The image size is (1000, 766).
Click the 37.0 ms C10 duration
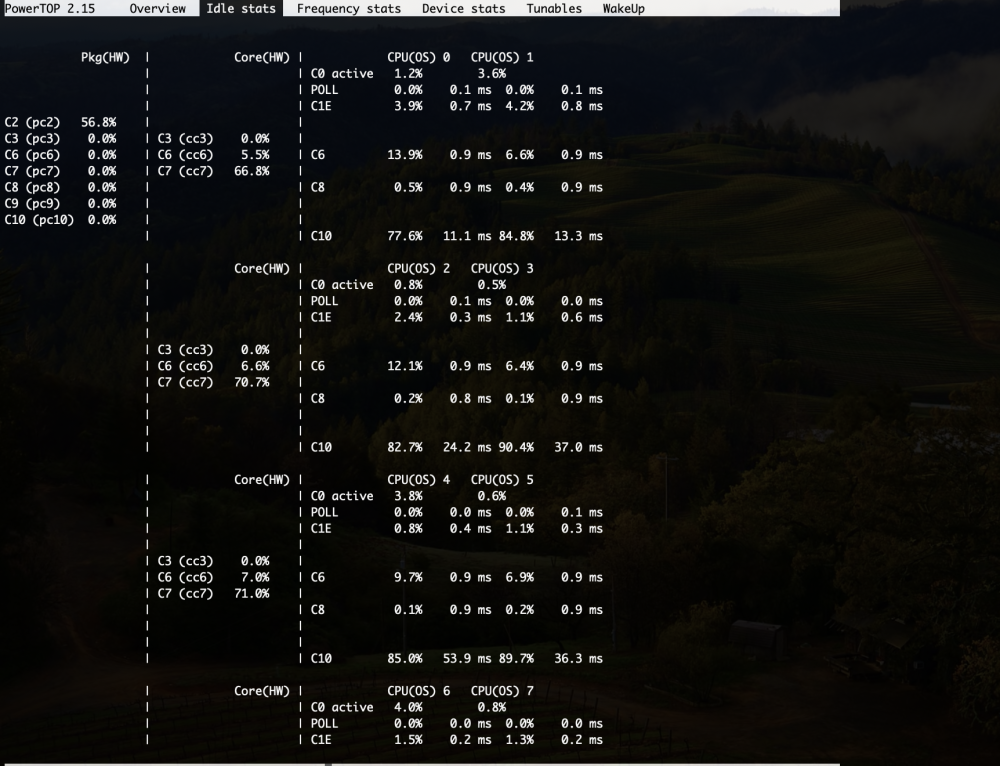coord(578,447)
